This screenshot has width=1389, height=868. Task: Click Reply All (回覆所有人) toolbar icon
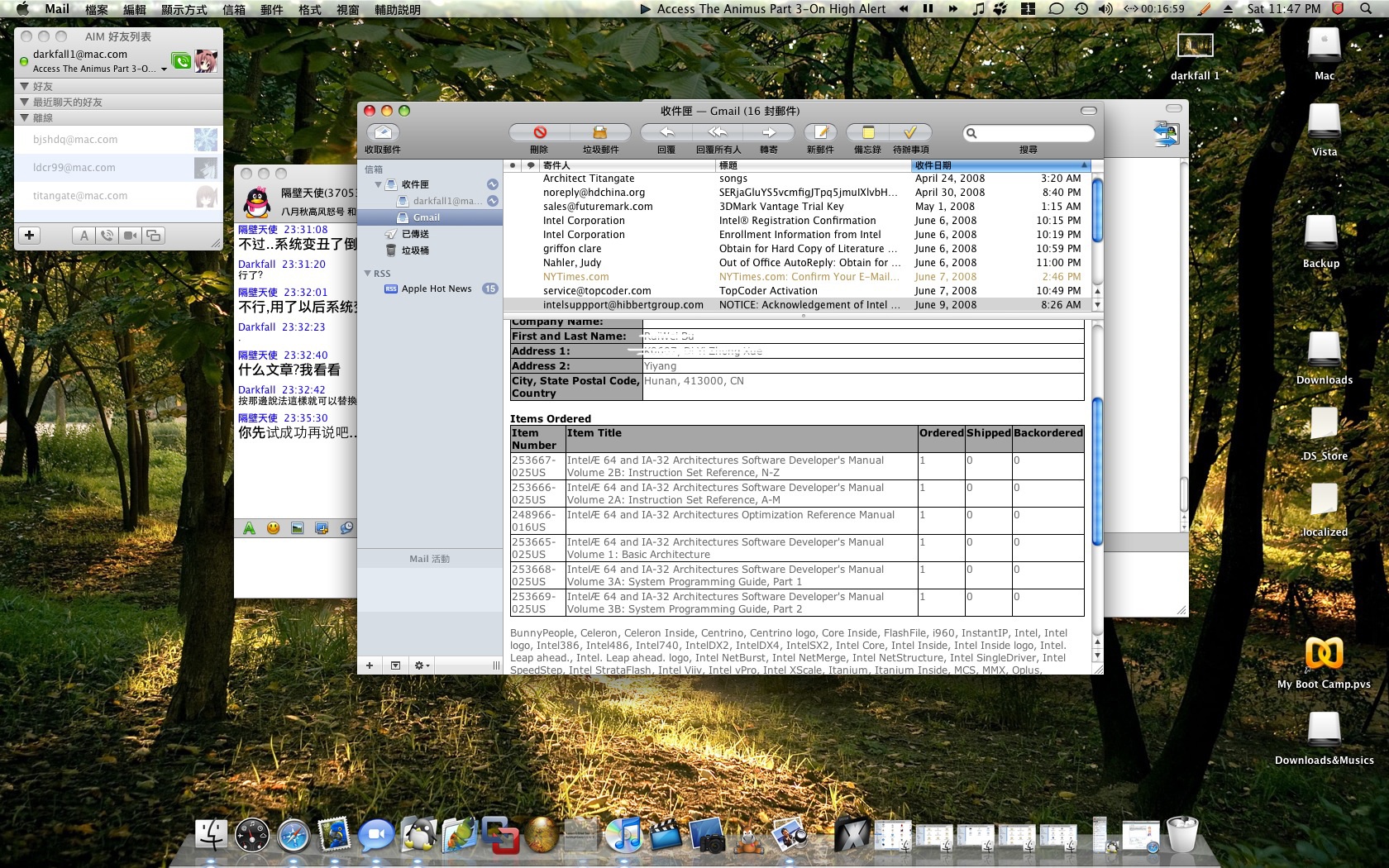(x=718, y=132)
